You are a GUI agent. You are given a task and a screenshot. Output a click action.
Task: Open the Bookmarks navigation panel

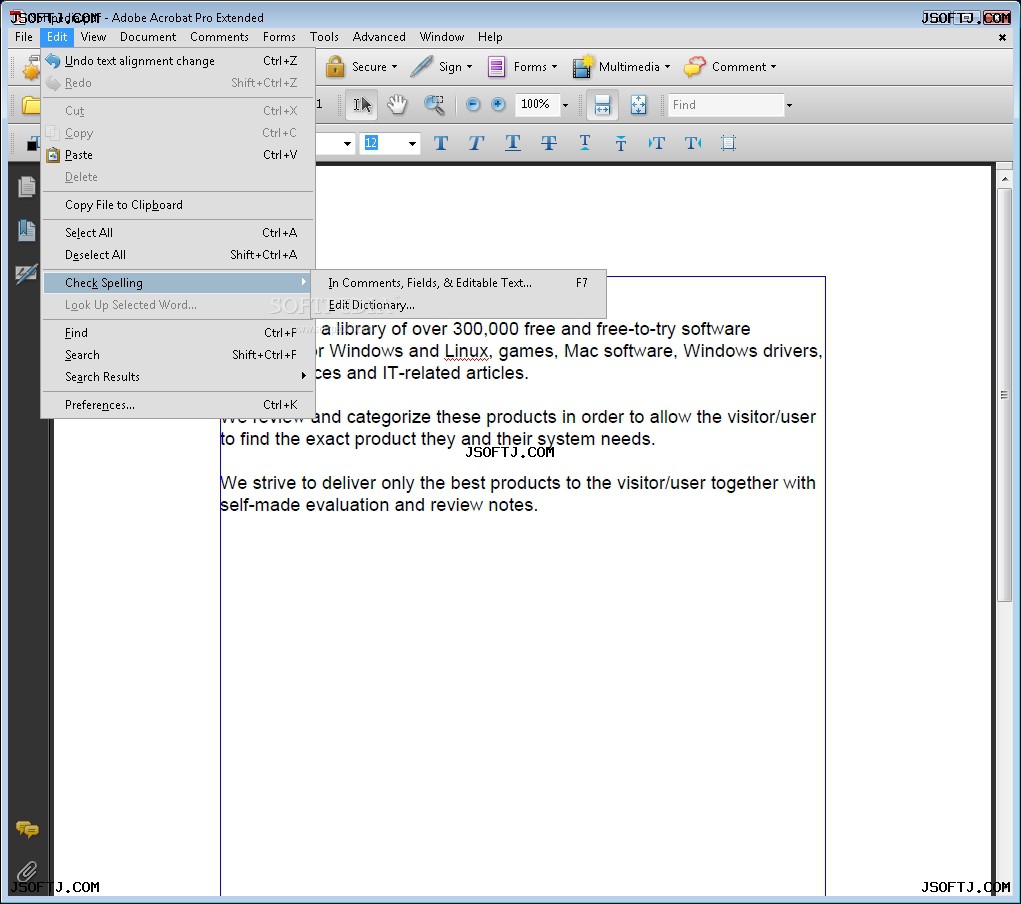(27, 231)
